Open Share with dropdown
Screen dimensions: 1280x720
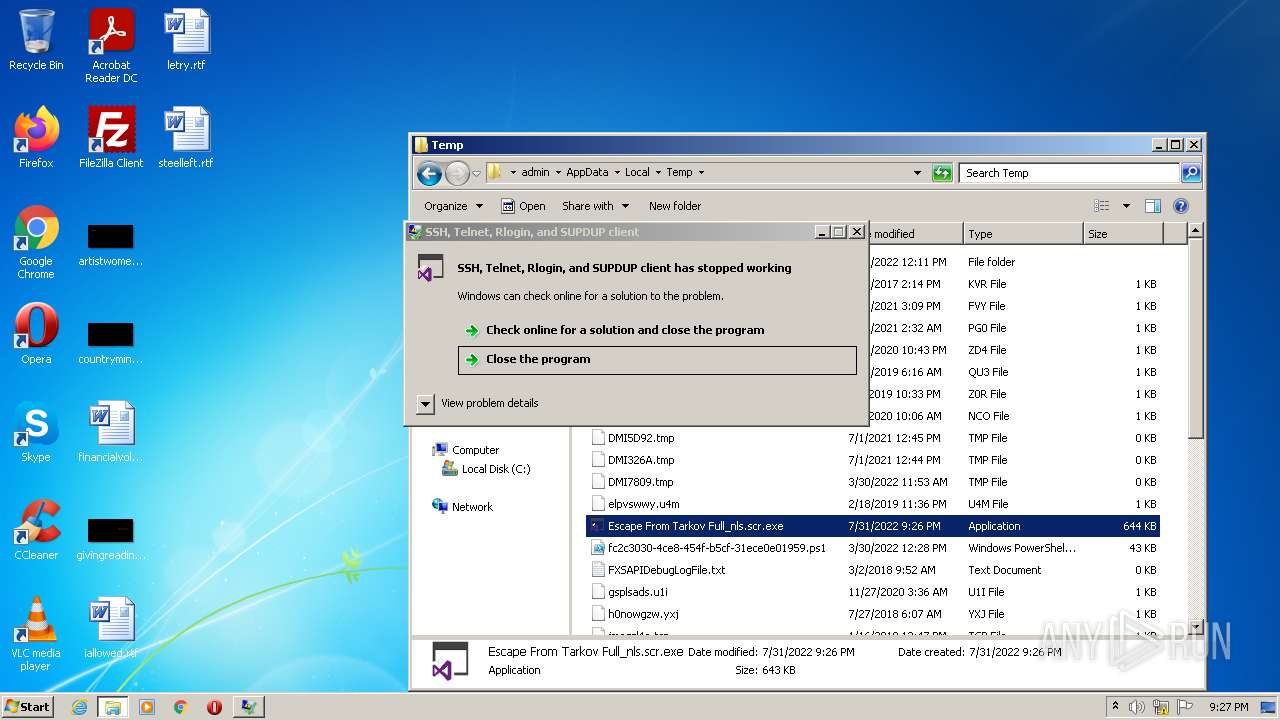click(x=596, y=206)
